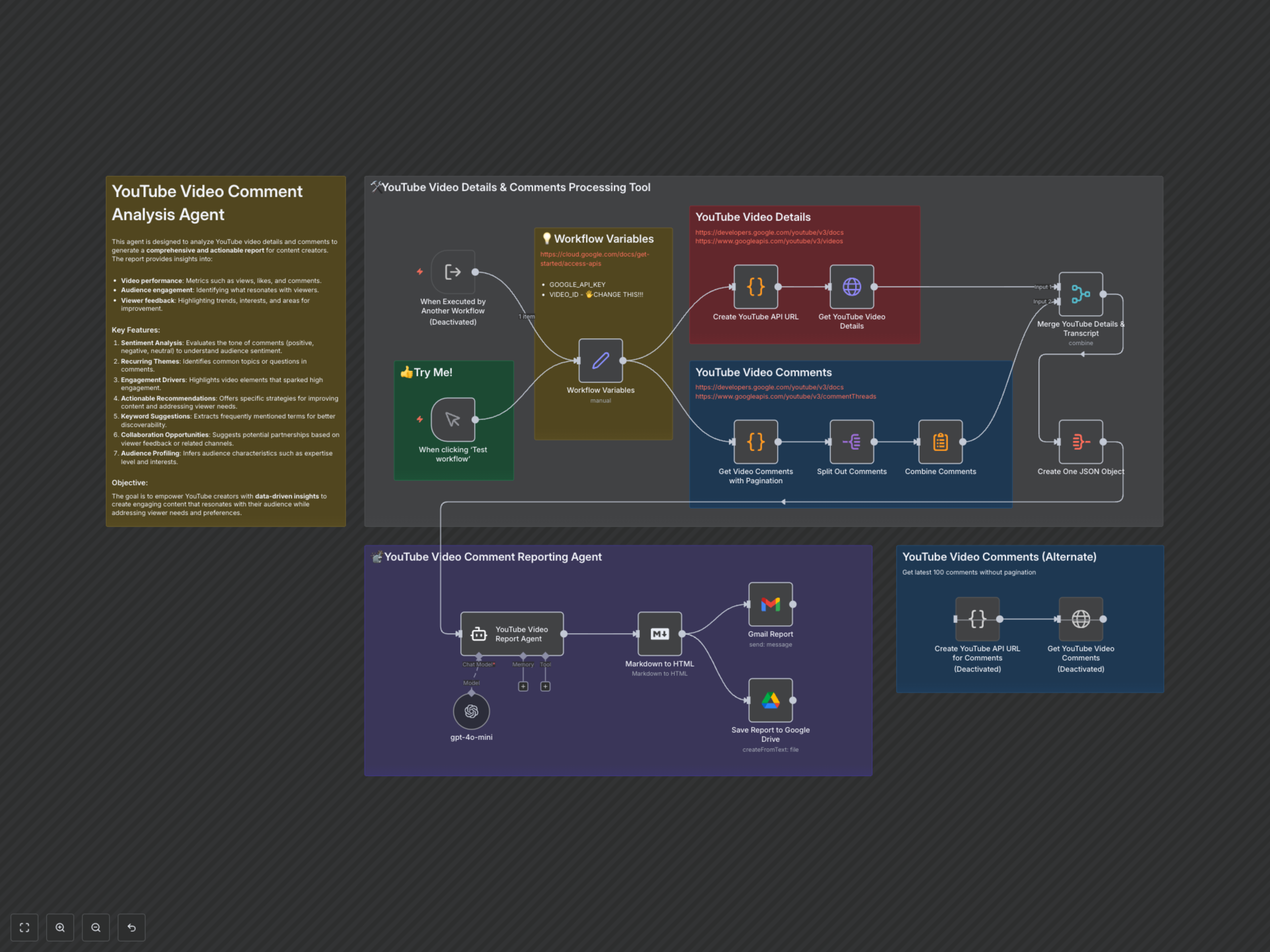The width and height of the screenshot is (1270, 952).
Task: Click the zoom in canvas button
Action: tap(60, 927)
